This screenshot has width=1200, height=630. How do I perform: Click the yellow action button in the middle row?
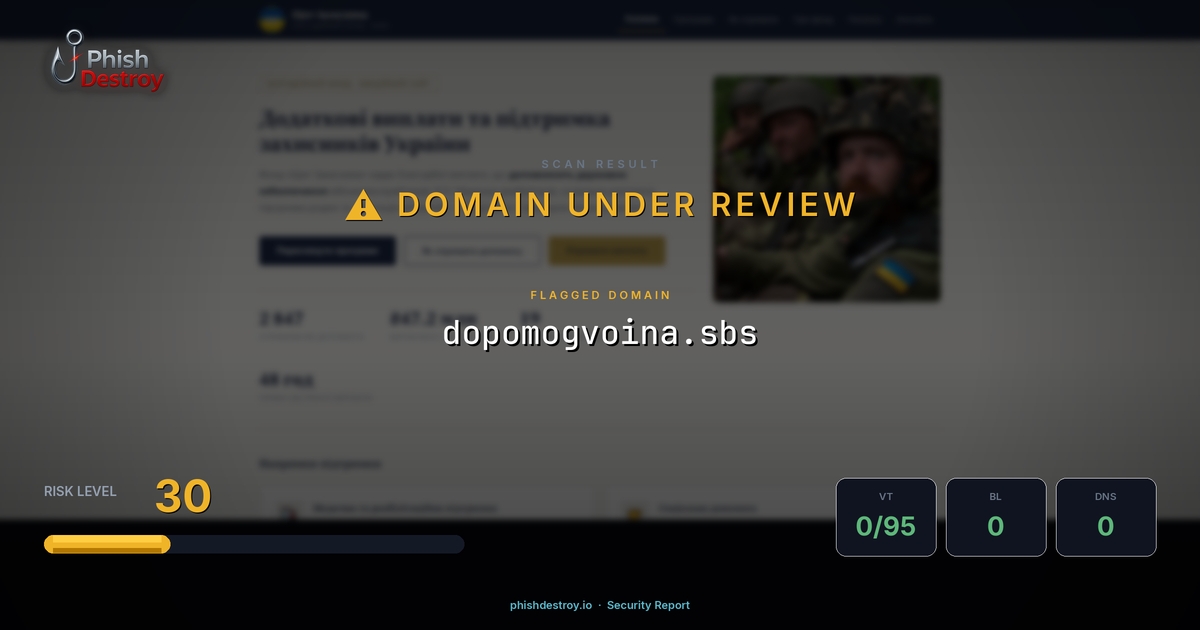click(x=606, y=250)
